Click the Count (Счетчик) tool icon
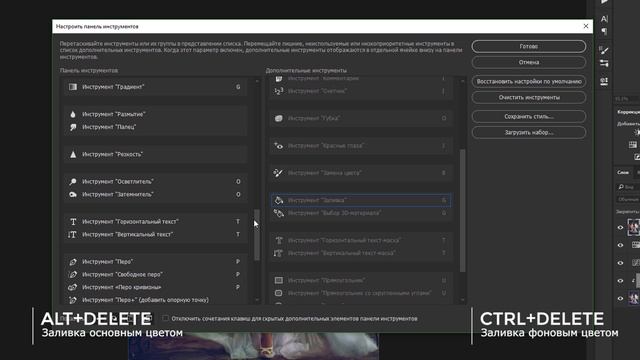Viewport: 640px width, 360px height. [278, 91]
